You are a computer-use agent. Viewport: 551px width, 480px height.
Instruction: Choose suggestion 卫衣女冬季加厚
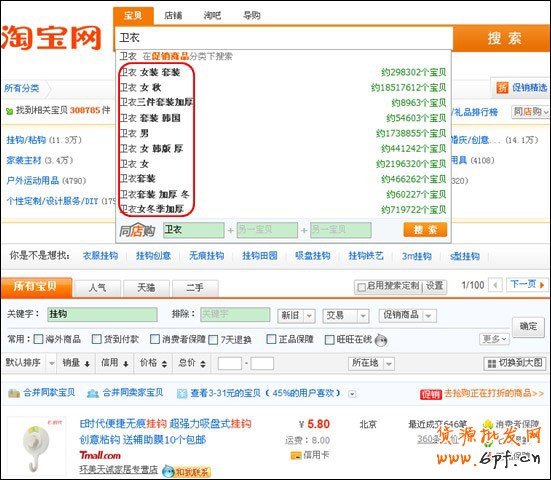click(x=152, y=209)
